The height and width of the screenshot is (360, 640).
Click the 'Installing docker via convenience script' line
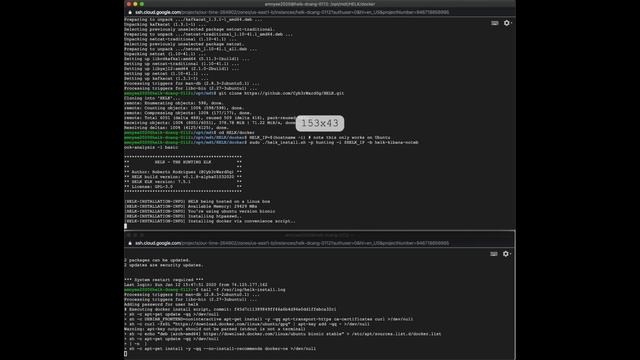click(x=210, y=221)
